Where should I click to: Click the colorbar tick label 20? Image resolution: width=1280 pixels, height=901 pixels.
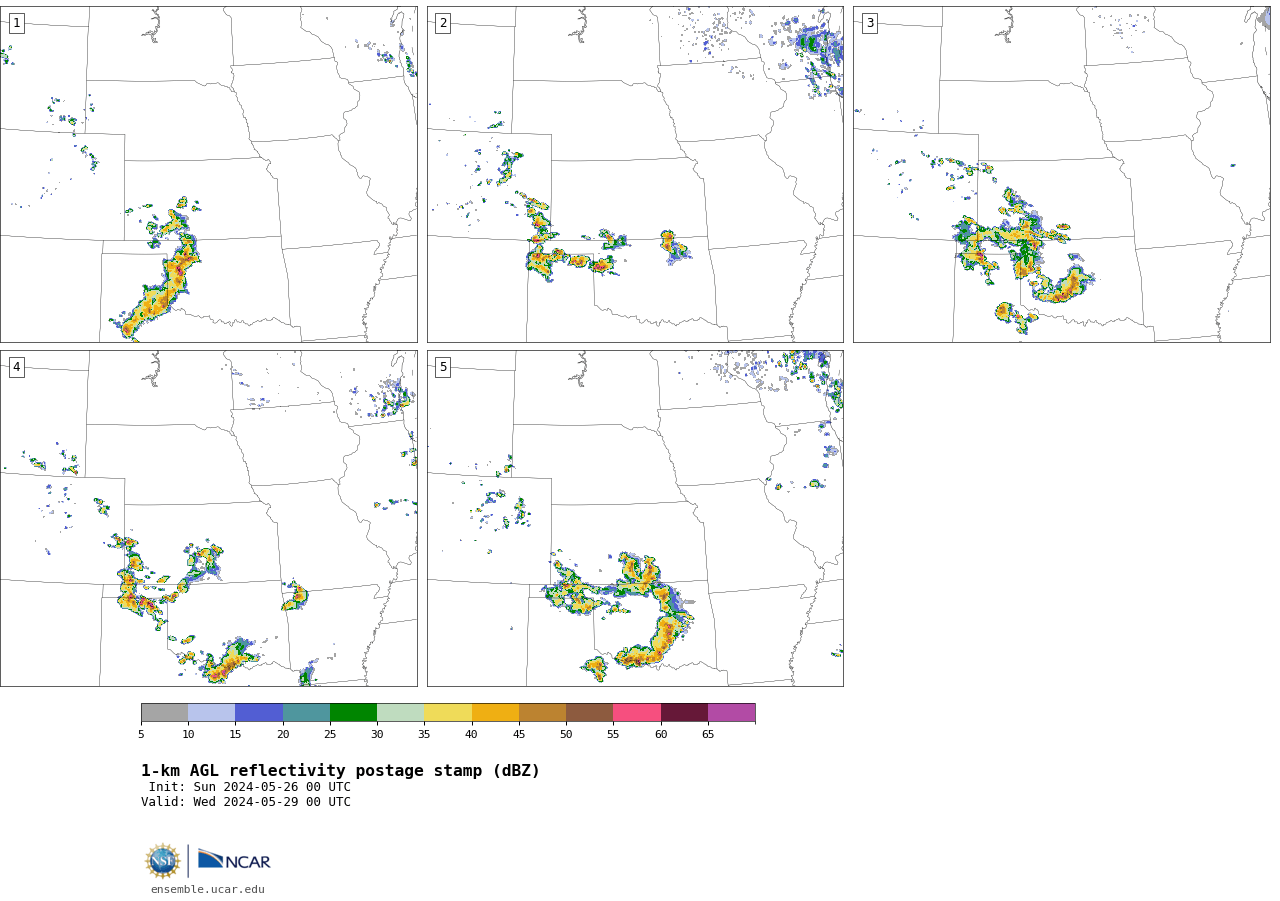click(x=283, y=735)
